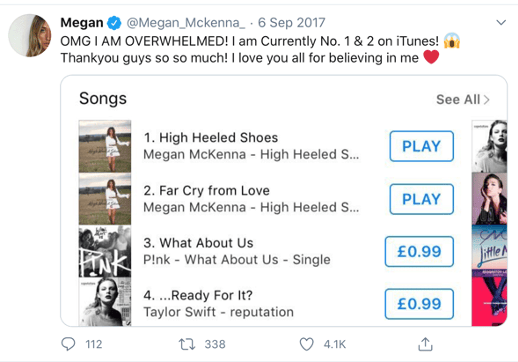Click the screaming face emoji in tweet
The width and height of the screenshot is (518, 362).
tap(452, 41)
